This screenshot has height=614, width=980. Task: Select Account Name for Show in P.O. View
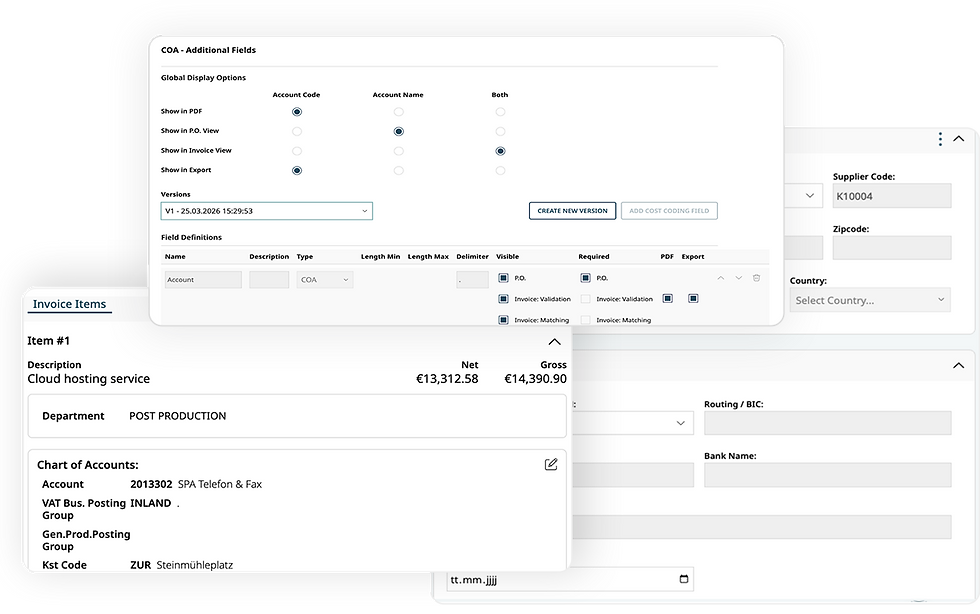398,131
